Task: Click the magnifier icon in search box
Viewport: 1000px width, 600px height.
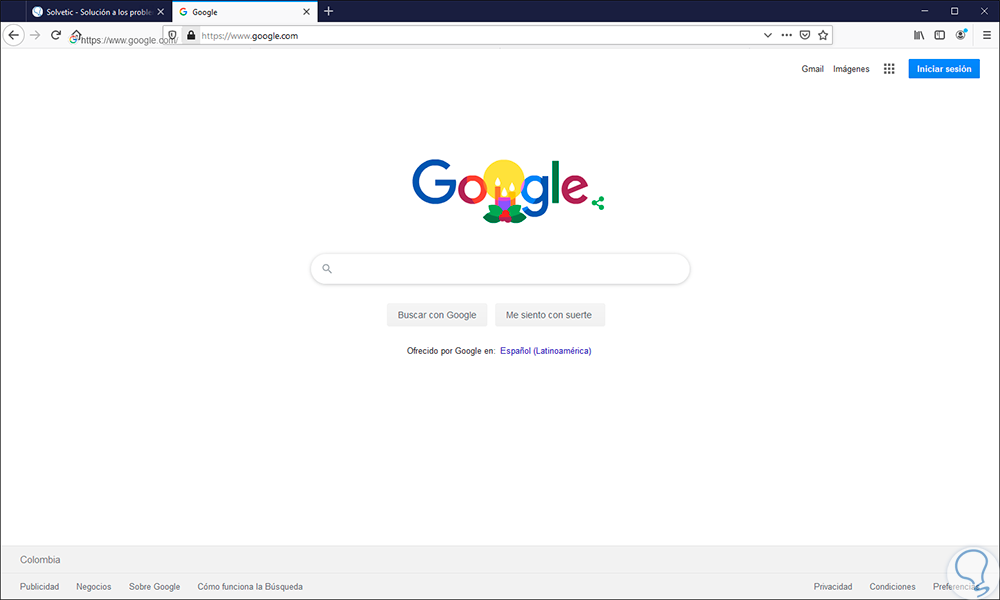Action: click(327, 268)
